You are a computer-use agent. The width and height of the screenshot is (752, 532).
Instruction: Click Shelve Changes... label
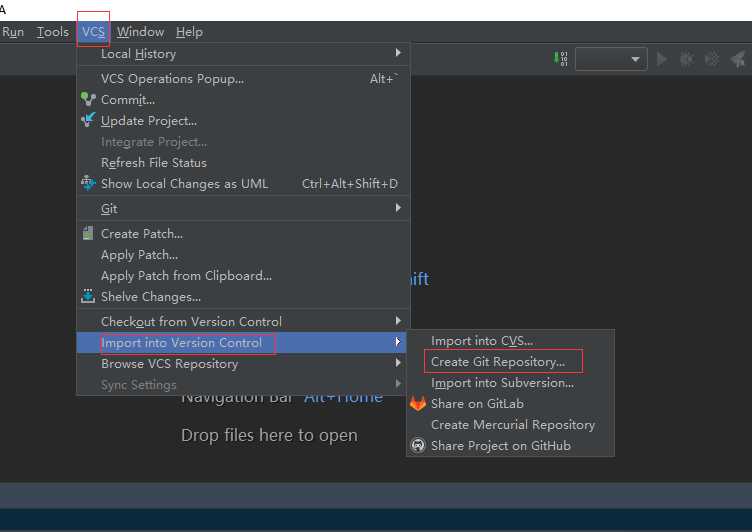click(151, 297)
